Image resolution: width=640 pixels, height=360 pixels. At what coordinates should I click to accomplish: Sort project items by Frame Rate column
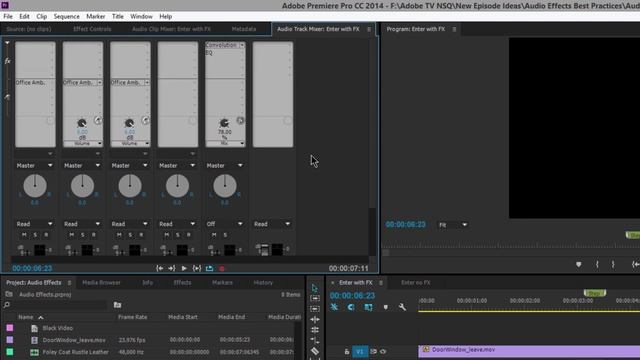(x=133, y=317)
